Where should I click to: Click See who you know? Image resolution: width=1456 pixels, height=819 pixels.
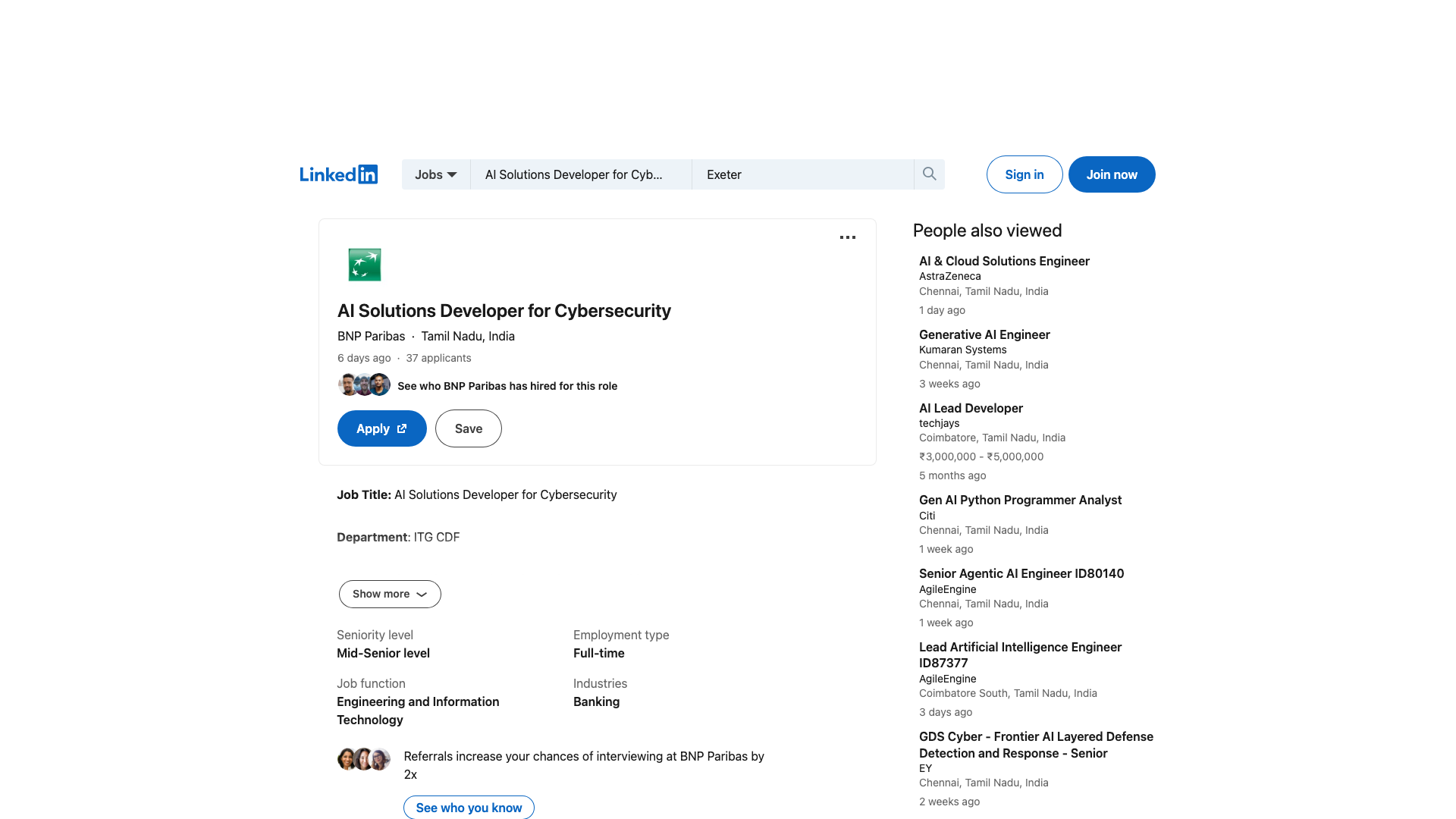pyautogui.click(x=469, y=807)
